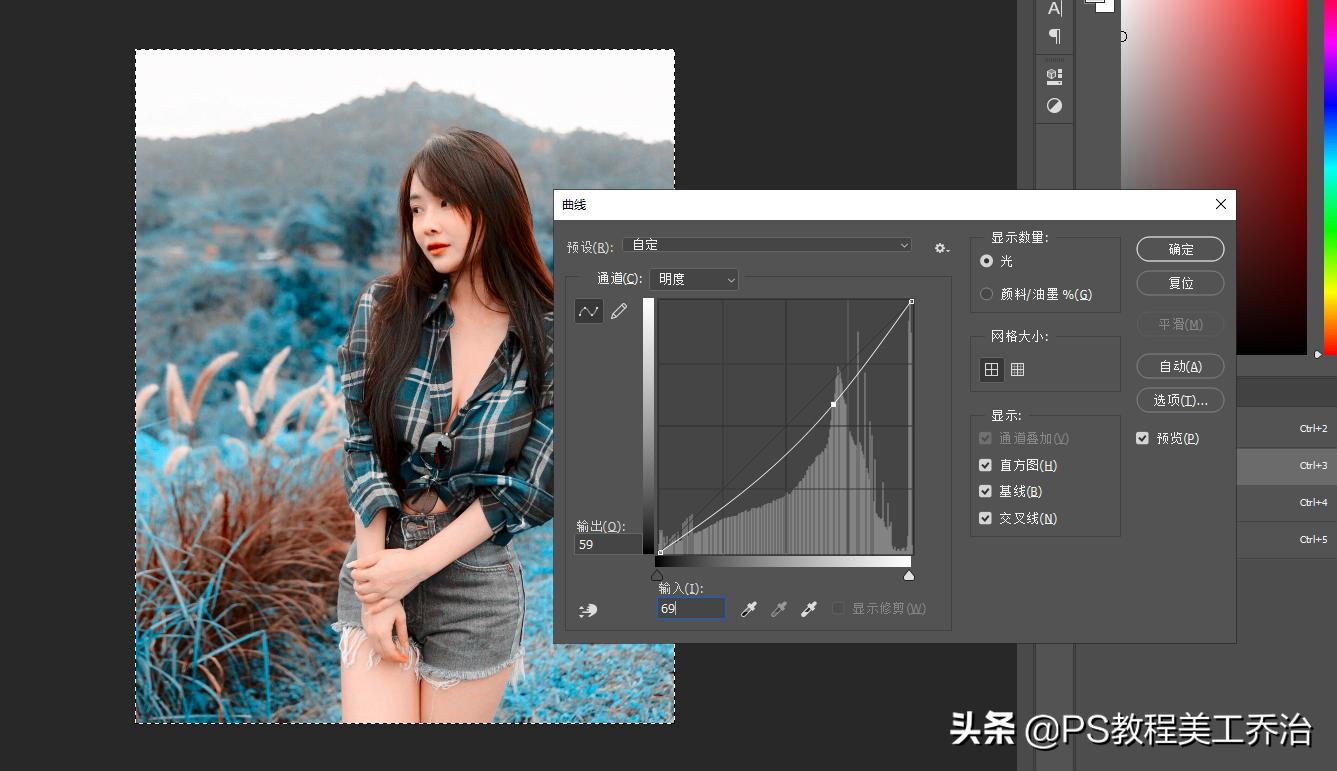Select the point-editing curve tool
The height and width of the screenshot is (771, 1337).
[588, 311]
